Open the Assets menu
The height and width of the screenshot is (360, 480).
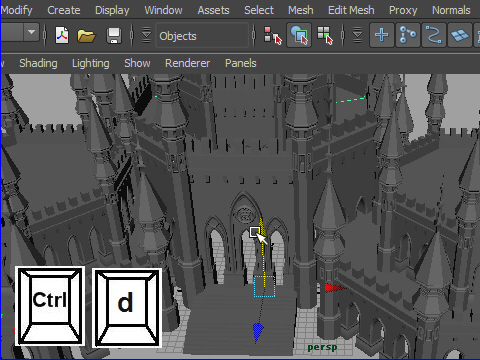(213, 10)
